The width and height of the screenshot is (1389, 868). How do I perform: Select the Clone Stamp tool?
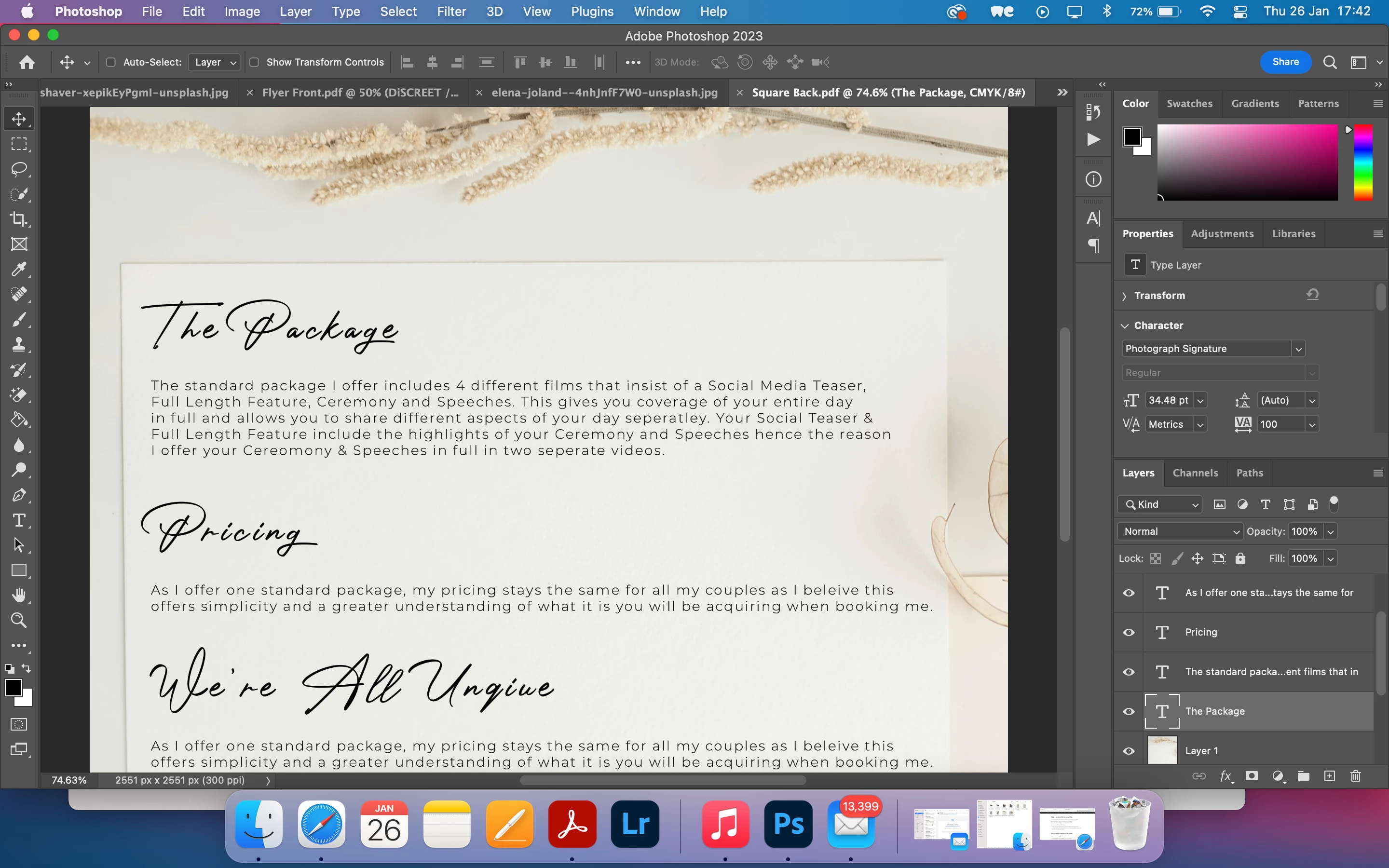[x=19, y=344]
